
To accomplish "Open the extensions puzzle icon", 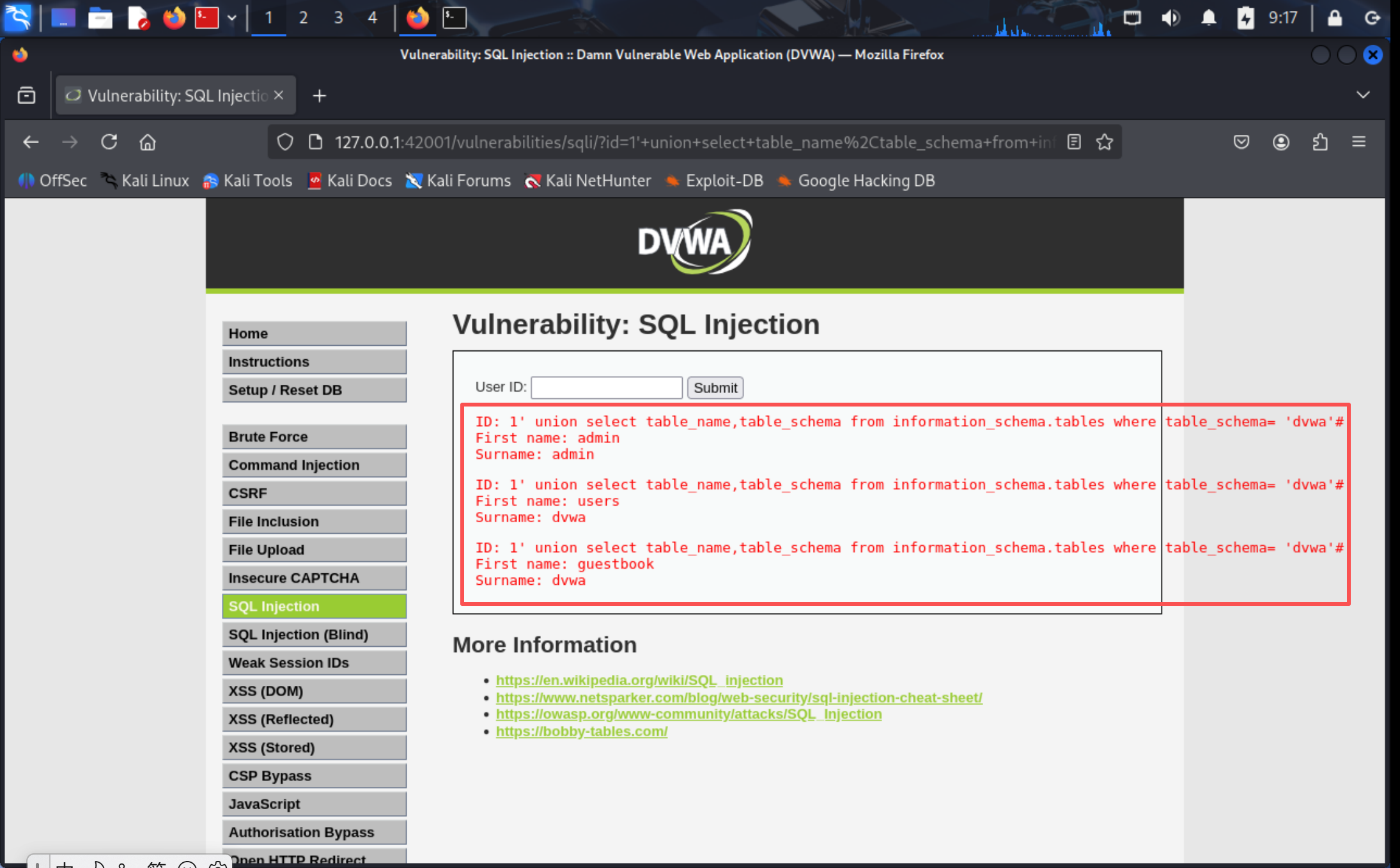I will coord(1320,142).
